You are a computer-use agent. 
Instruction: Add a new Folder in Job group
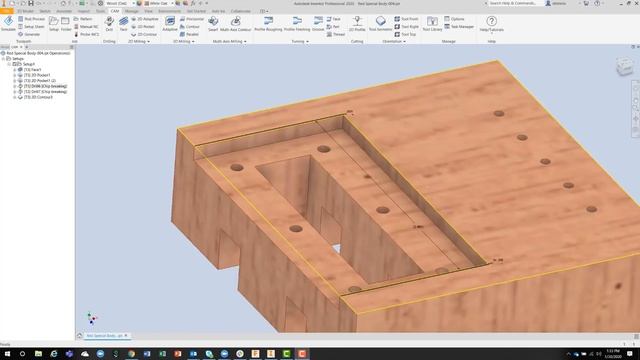coord(65,24)
